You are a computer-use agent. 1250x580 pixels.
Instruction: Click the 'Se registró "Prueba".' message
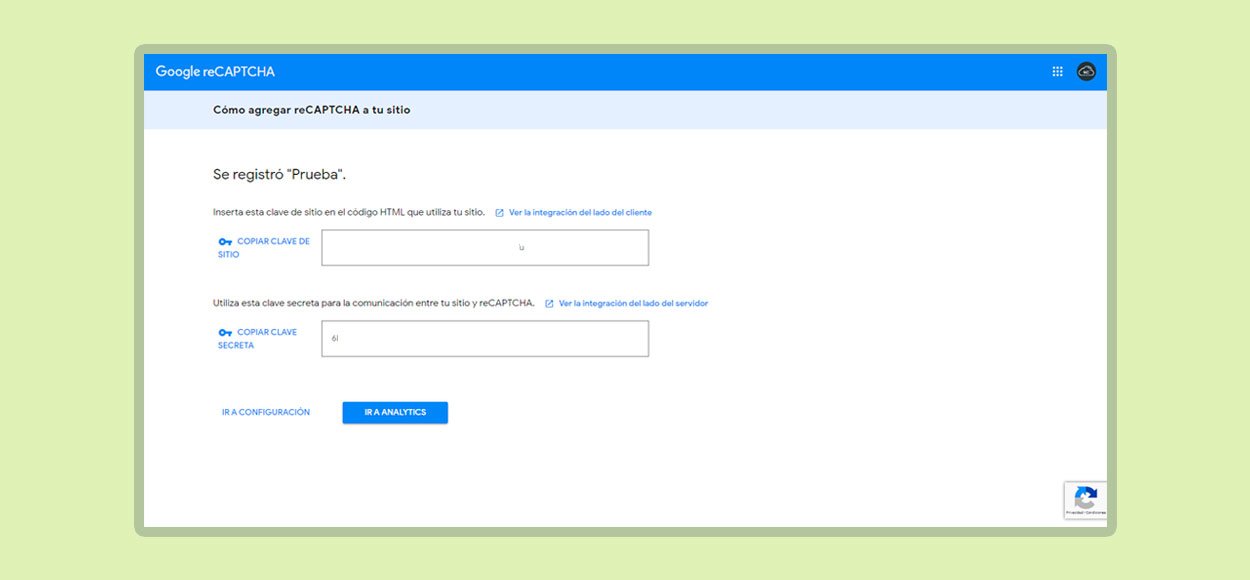(280, 174)
